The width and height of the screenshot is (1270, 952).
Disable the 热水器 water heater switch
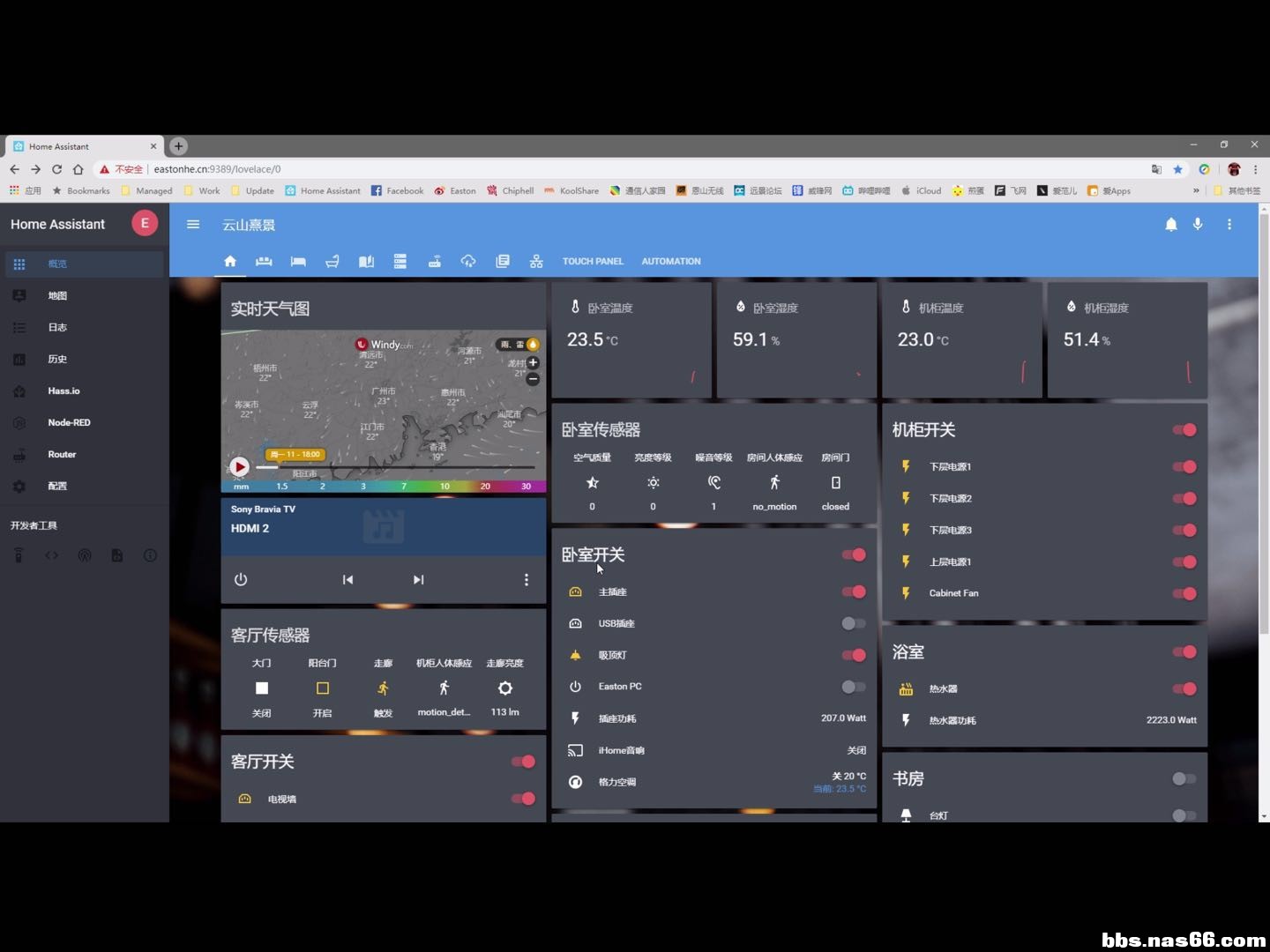click(x=1184, y=688)
